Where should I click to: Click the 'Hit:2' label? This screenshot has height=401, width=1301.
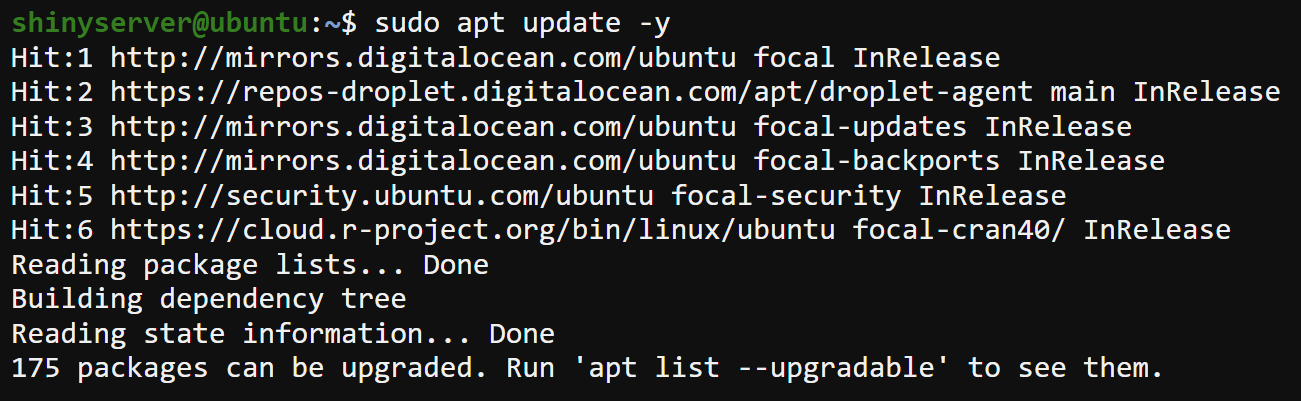click(52, 93)
